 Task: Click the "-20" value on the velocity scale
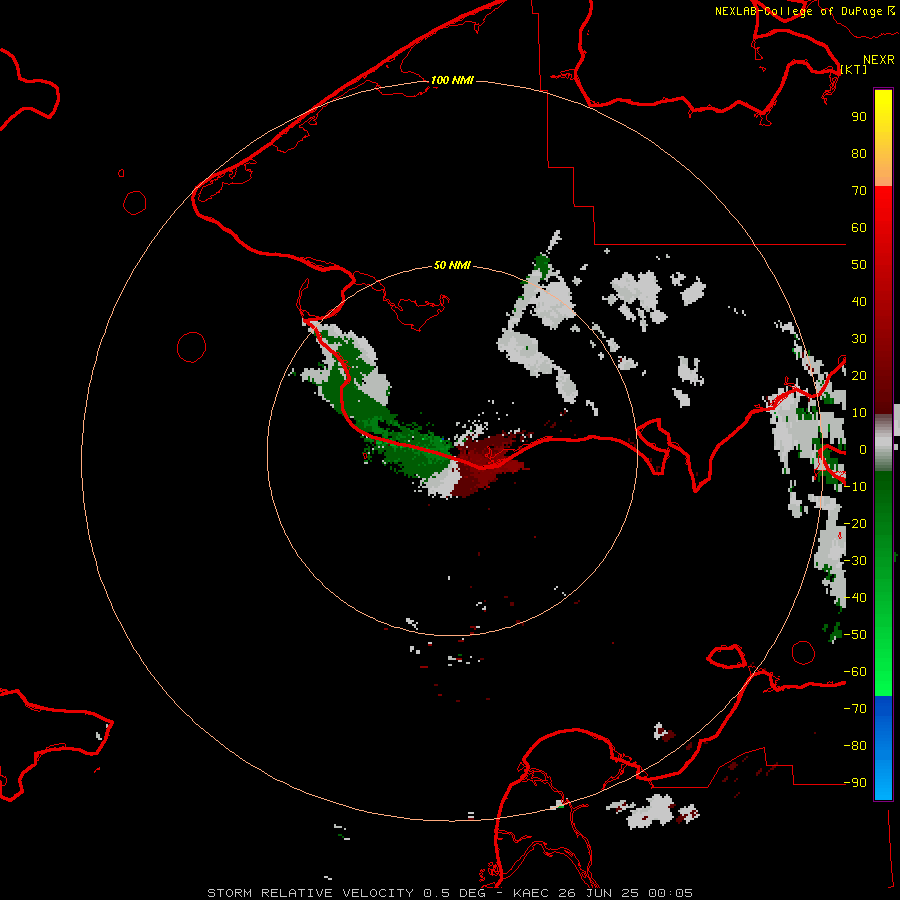point(855,523)
